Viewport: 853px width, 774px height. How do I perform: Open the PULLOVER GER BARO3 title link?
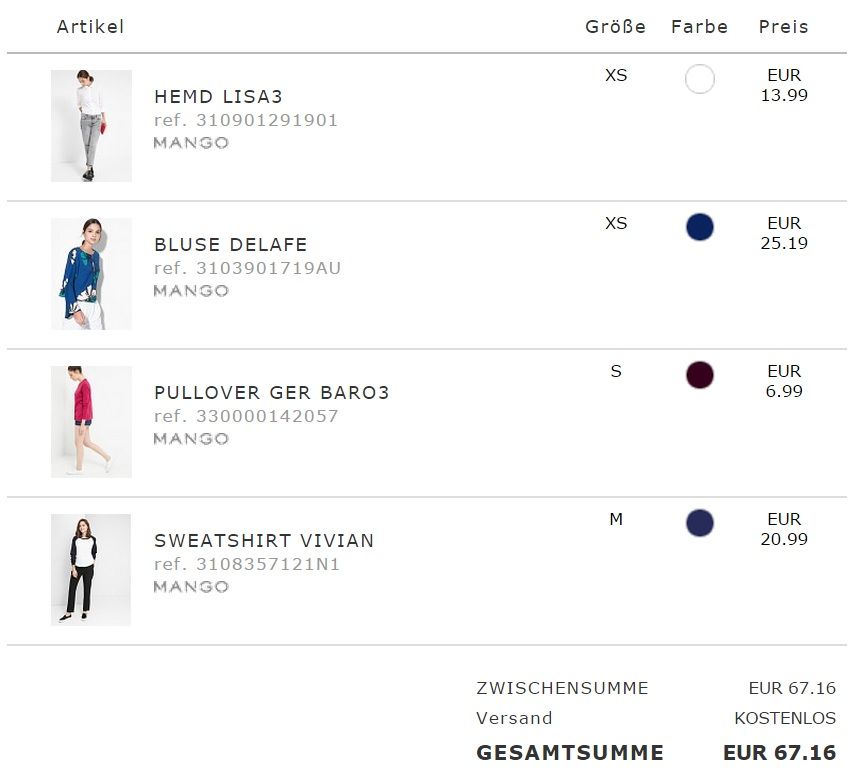272,393
